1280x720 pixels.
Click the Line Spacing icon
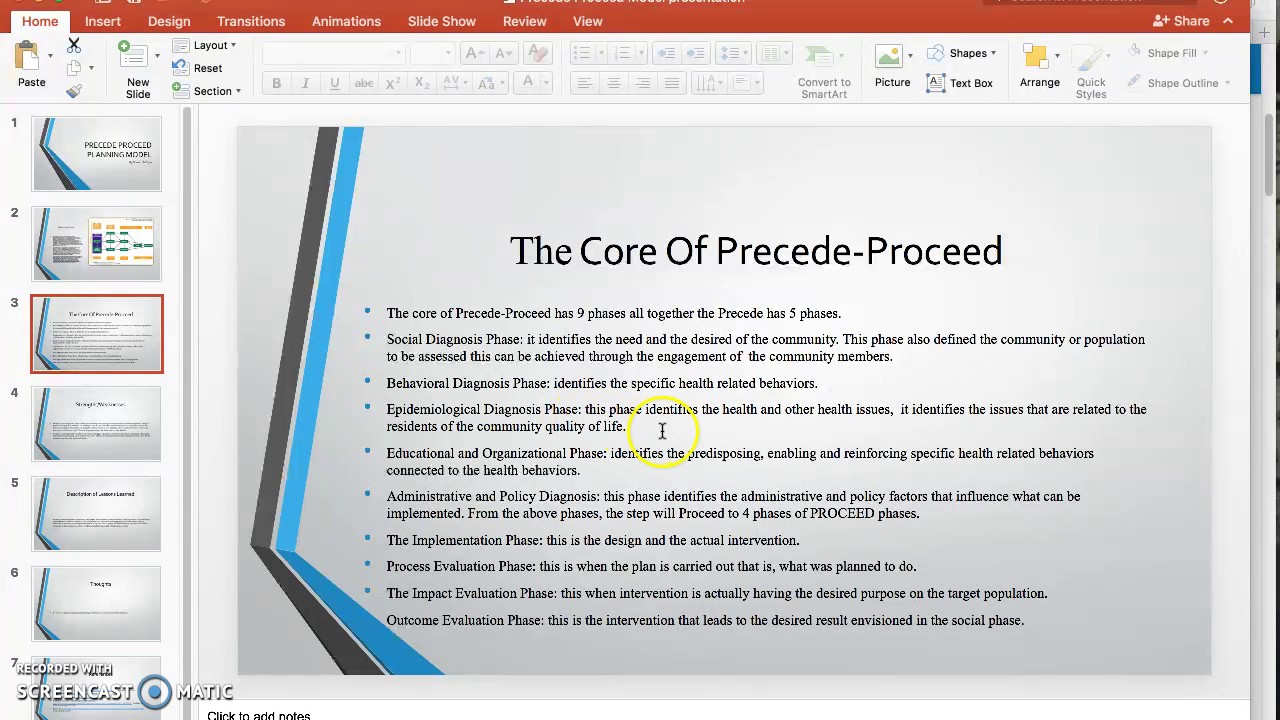pos(732,53)
